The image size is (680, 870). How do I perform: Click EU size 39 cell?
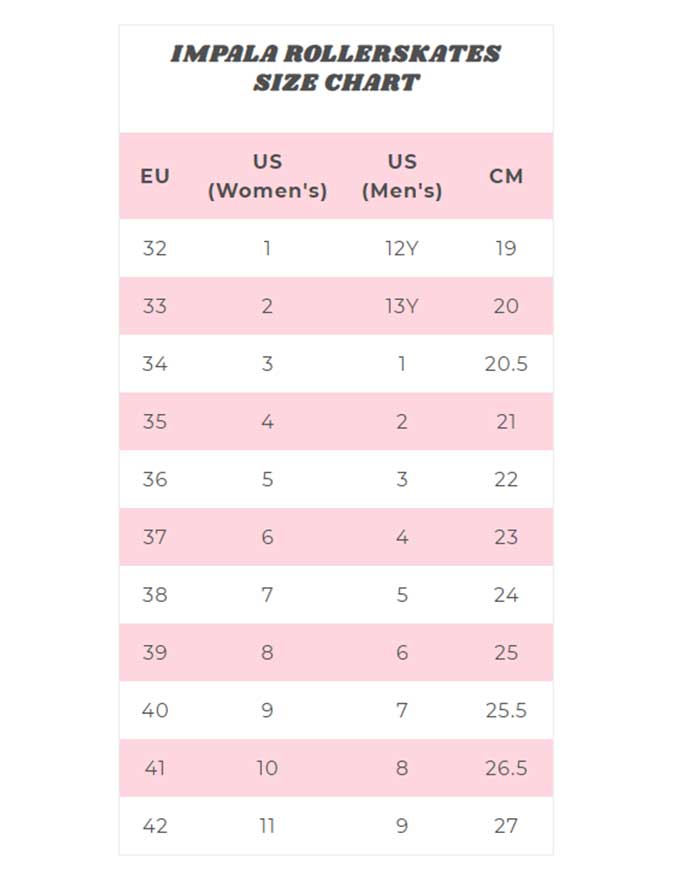(x=155, y=653)
